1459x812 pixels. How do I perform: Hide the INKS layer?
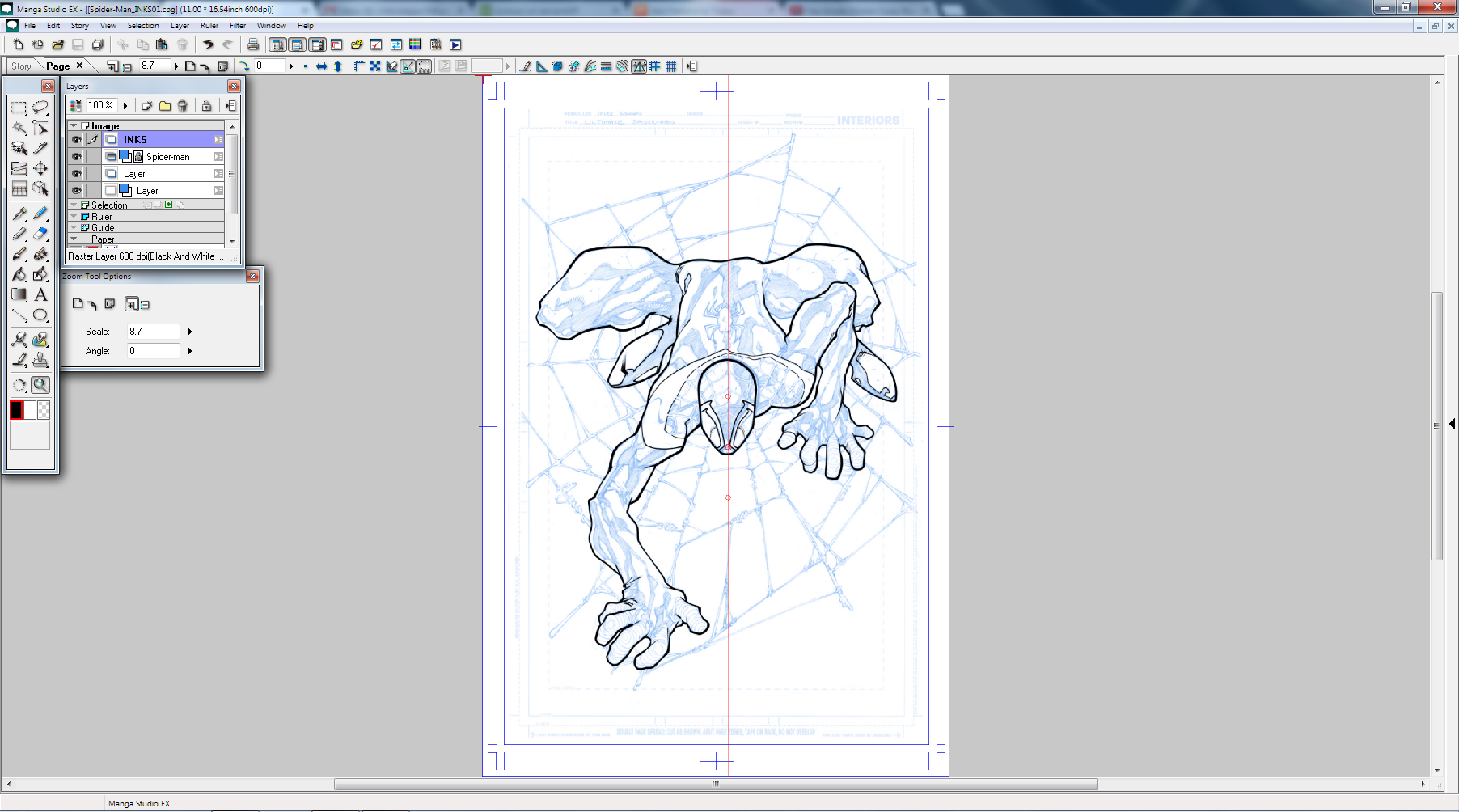76,140
